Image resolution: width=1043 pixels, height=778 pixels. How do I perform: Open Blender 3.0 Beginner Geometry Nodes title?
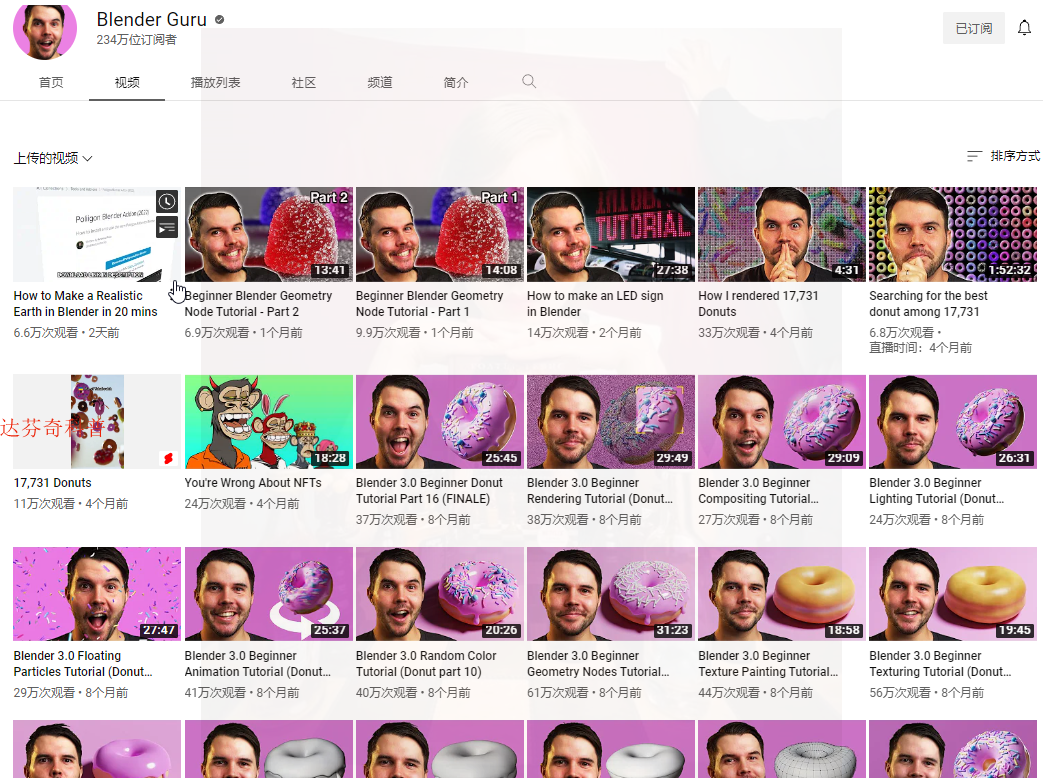pos(598,664)
